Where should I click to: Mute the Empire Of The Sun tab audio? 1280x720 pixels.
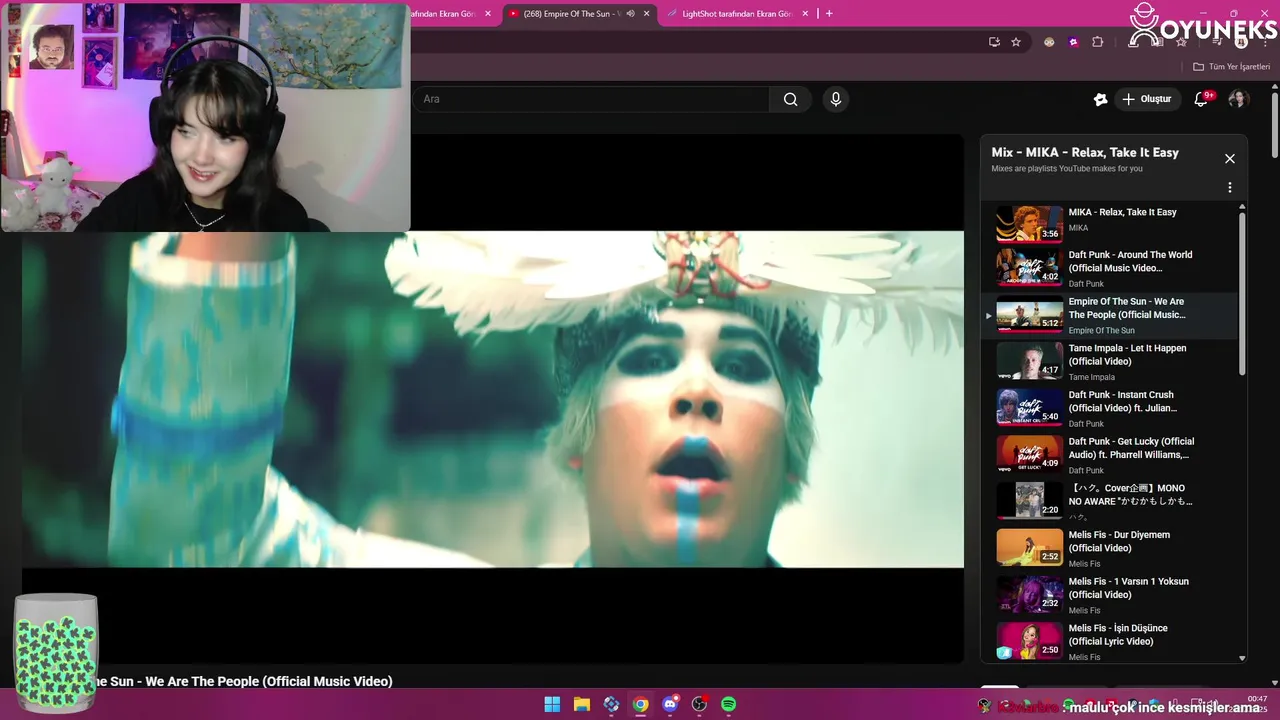[x=630, y=14]
